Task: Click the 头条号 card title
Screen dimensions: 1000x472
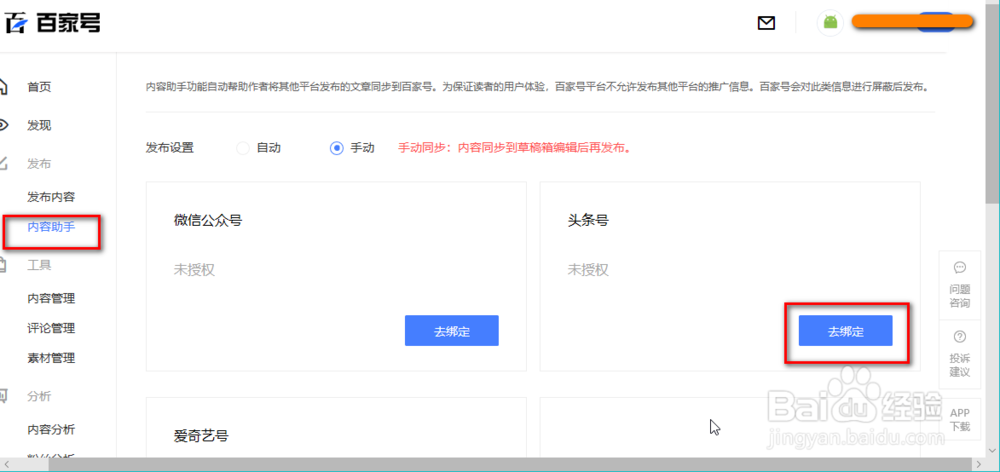Action: tap(588, 221)
